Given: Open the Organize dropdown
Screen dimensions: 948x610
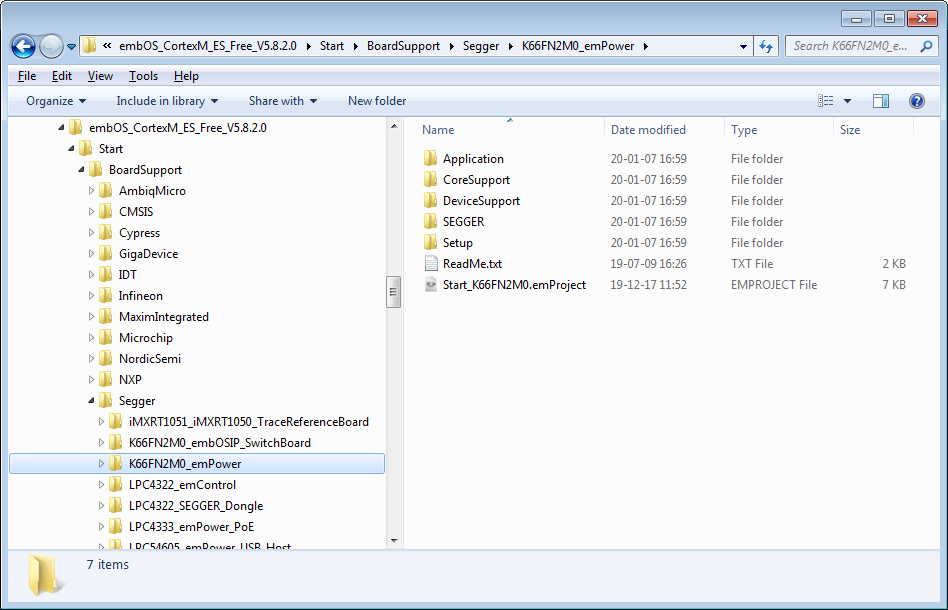Looking at the screenshot, I should 55,100.
